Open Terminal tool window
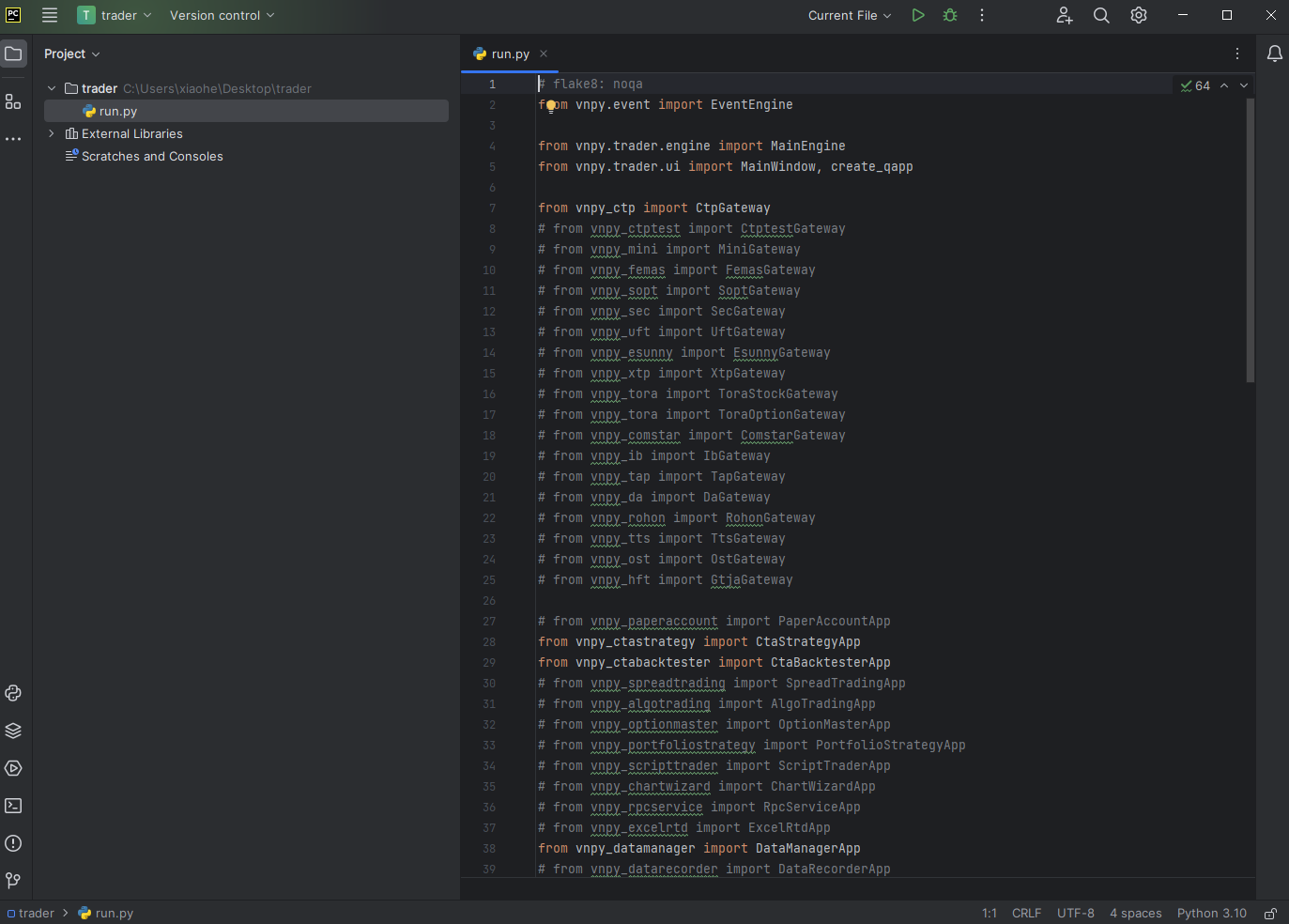Screen dimensions: 1289x924 tap(13, 806)
